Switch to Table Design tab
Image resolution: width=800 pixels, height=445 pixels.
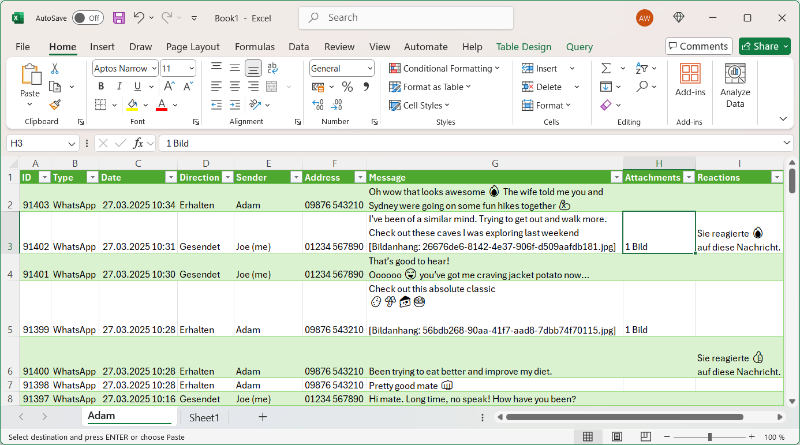(x=523, y=46)
